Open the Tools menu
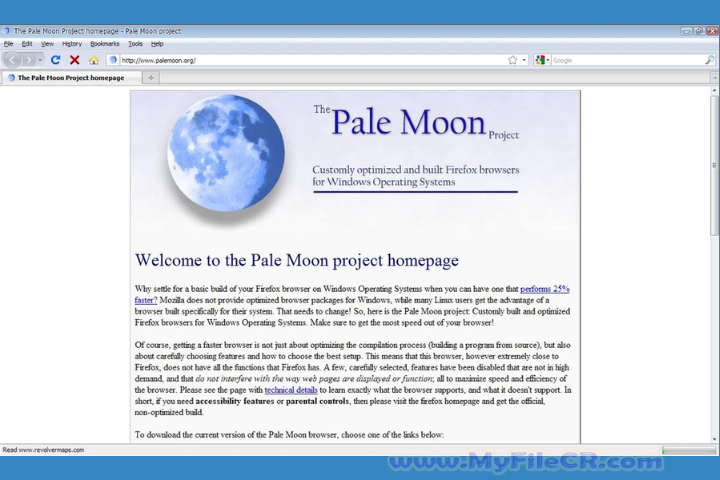 pos(135,44)
